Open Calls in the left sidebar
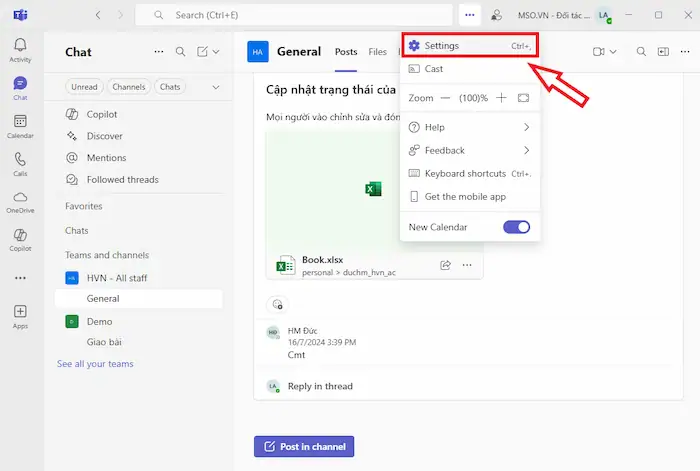Viewport: 700px width, 471px height. pos(20,163)
